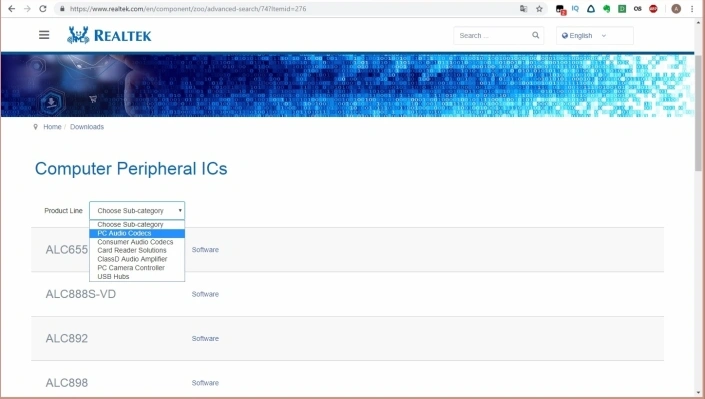Click the triangle-shaped extension icon
The width and height of the screenshot is (705, 399).
pyautogui.click(x=591, y=9)
